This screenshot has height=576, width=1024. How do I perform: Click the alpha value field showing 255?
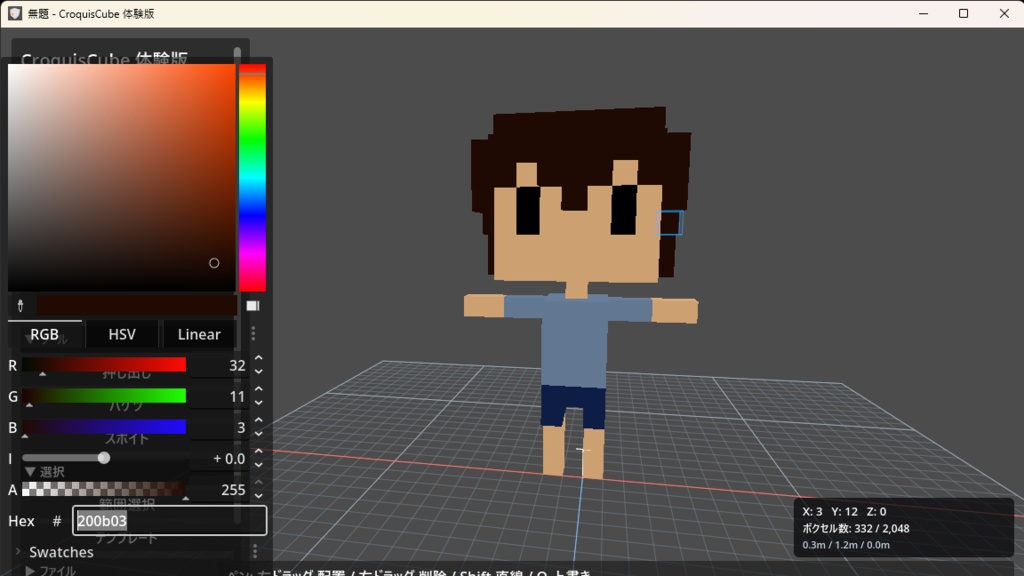coord(219,489)
